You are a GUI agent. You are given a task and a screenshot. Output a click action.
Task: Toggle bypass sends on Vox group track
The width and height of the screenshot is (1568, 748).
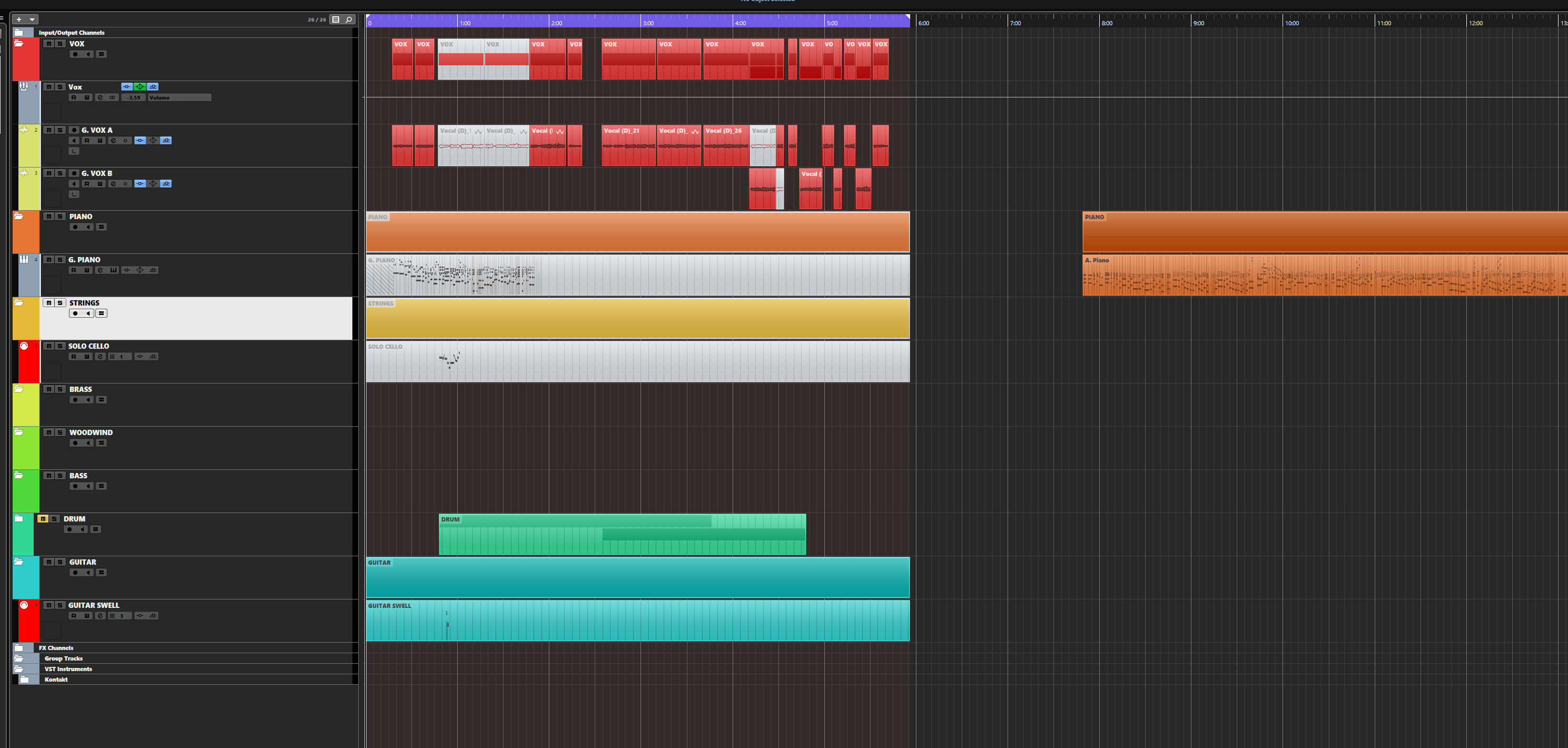click(153, 86)
